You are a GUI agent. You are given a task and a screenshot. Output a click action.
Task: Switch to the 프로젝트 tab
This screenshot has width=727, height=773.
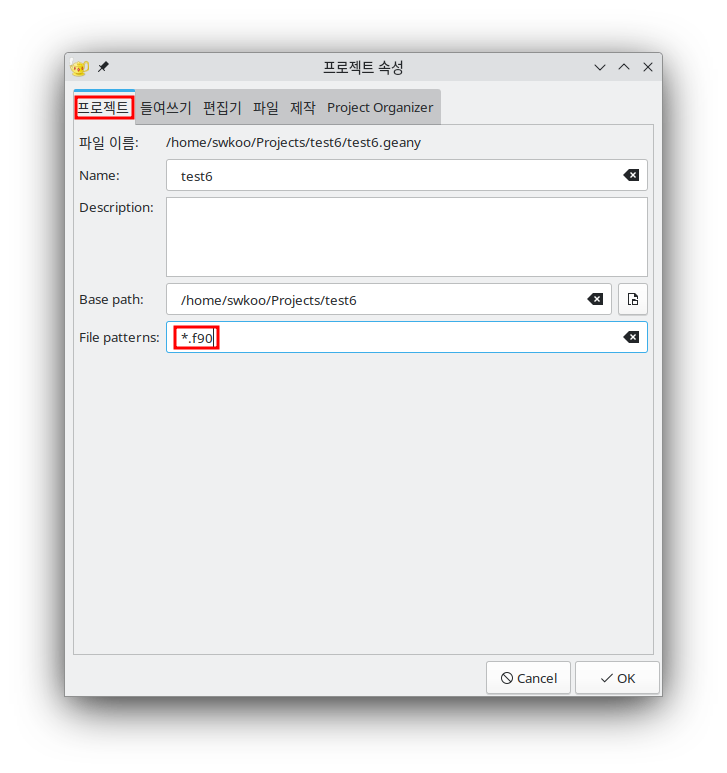click(104, 107)
